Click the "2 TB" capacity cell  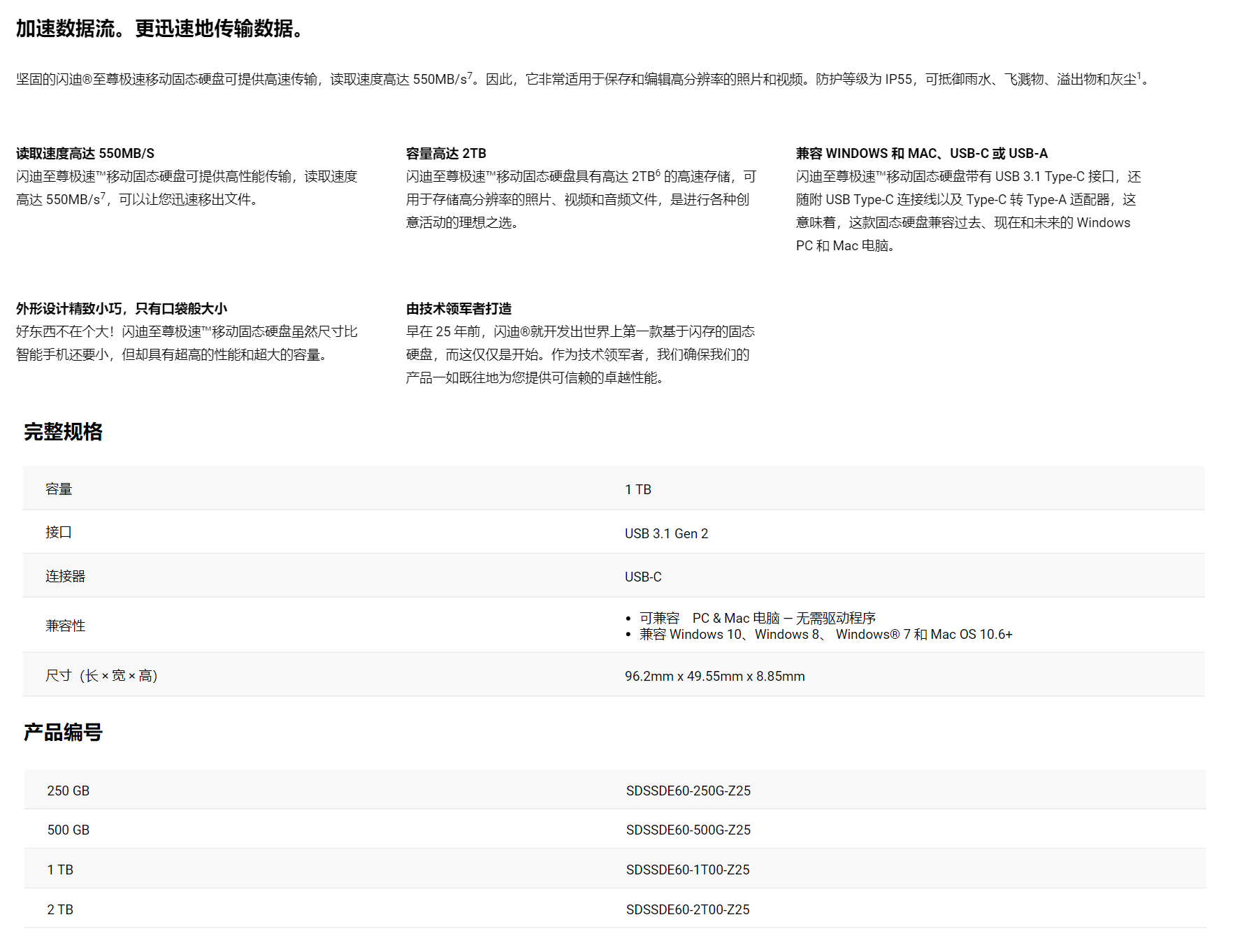(60, 909)
